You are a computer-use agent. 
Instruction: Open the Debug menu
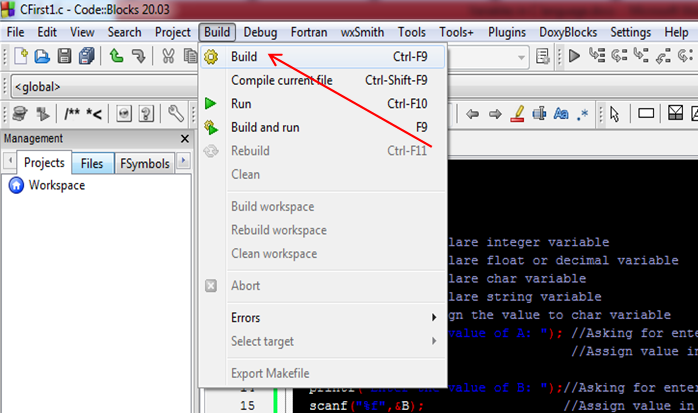coord(260,32)
